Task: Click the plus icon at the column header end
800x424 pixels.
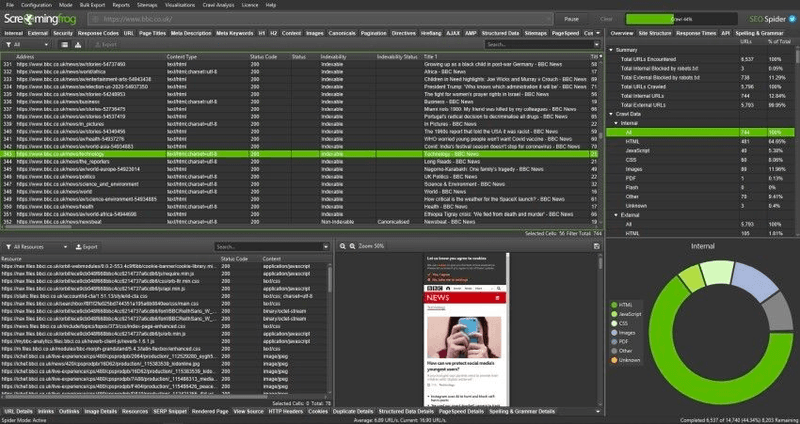Action: click(x=601, y=57)
